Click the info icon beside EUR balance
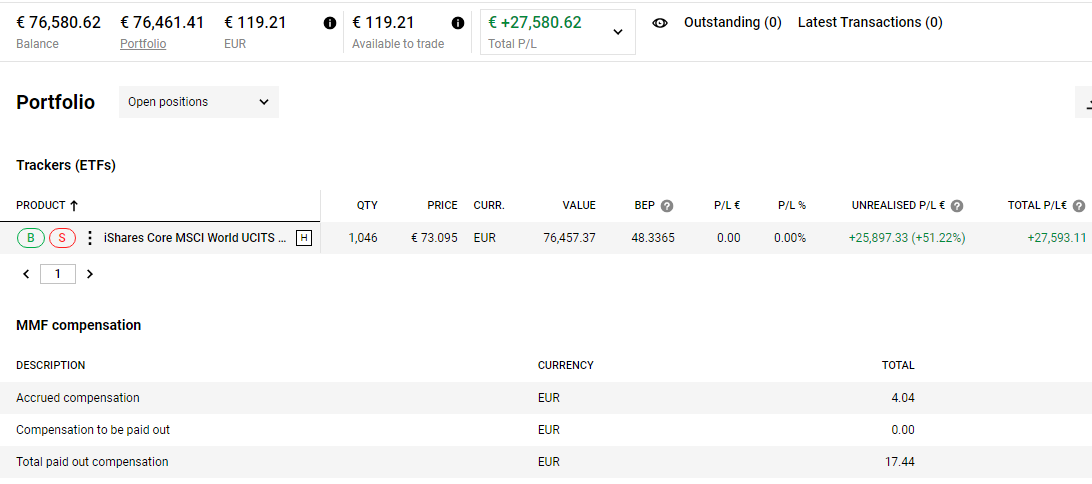The width and height of the screenshot is (1092, 484). point(330,23)
